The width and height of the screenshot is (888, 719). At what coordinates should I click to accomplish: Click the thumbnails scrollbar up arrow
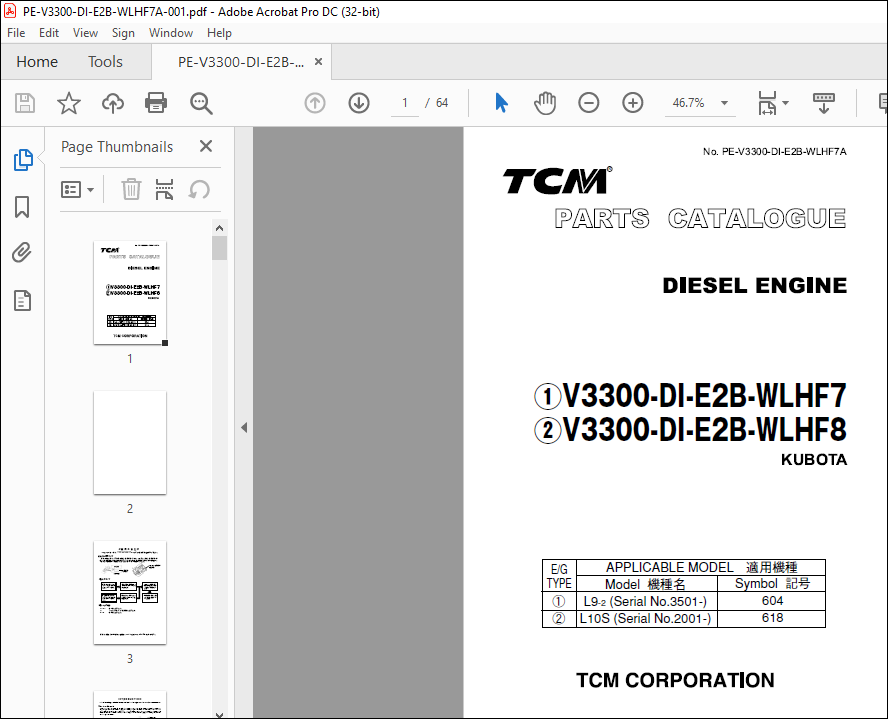coord(220,228)
